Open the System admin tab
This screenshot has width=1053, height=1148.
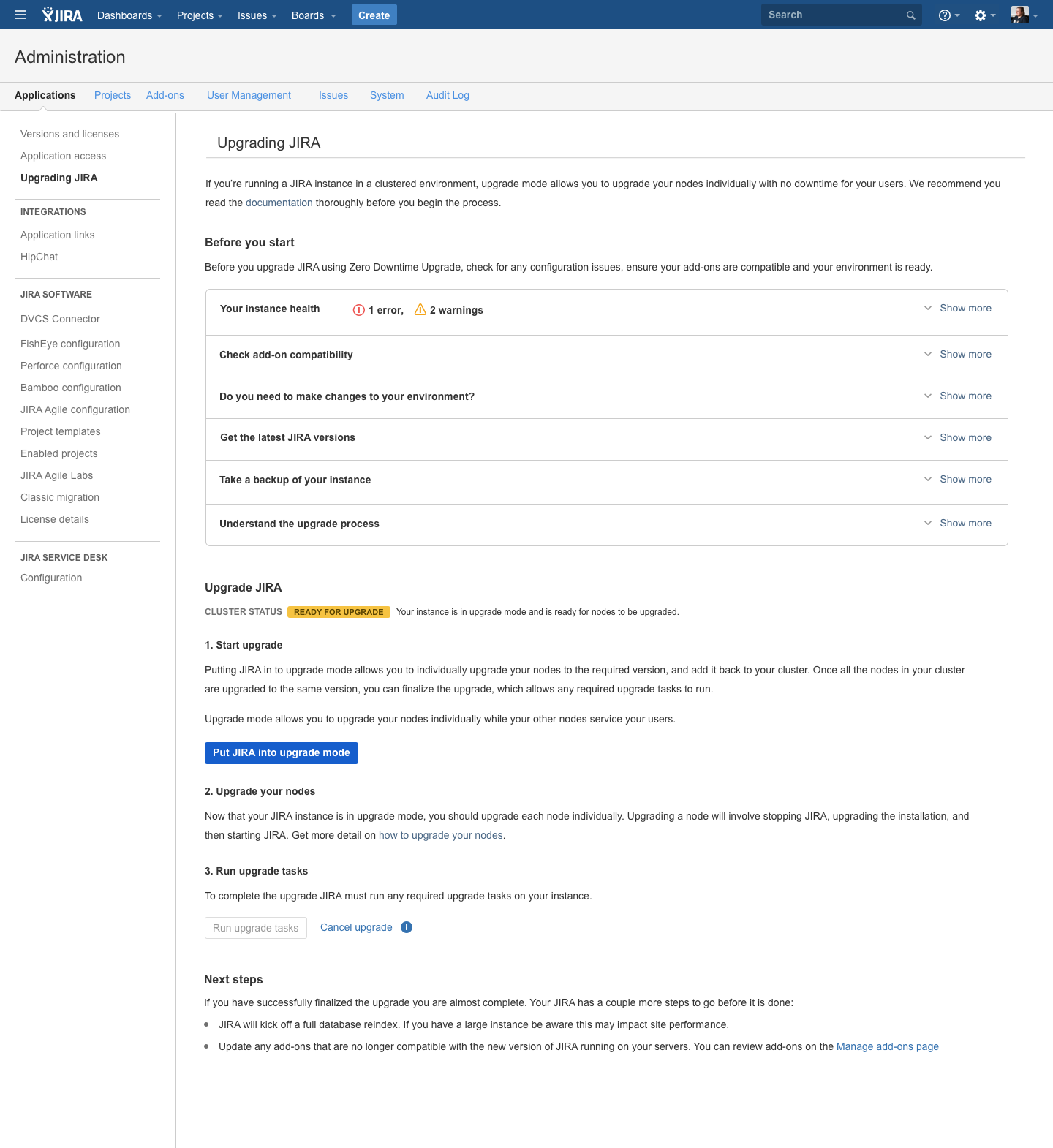(x=387, y=96)
